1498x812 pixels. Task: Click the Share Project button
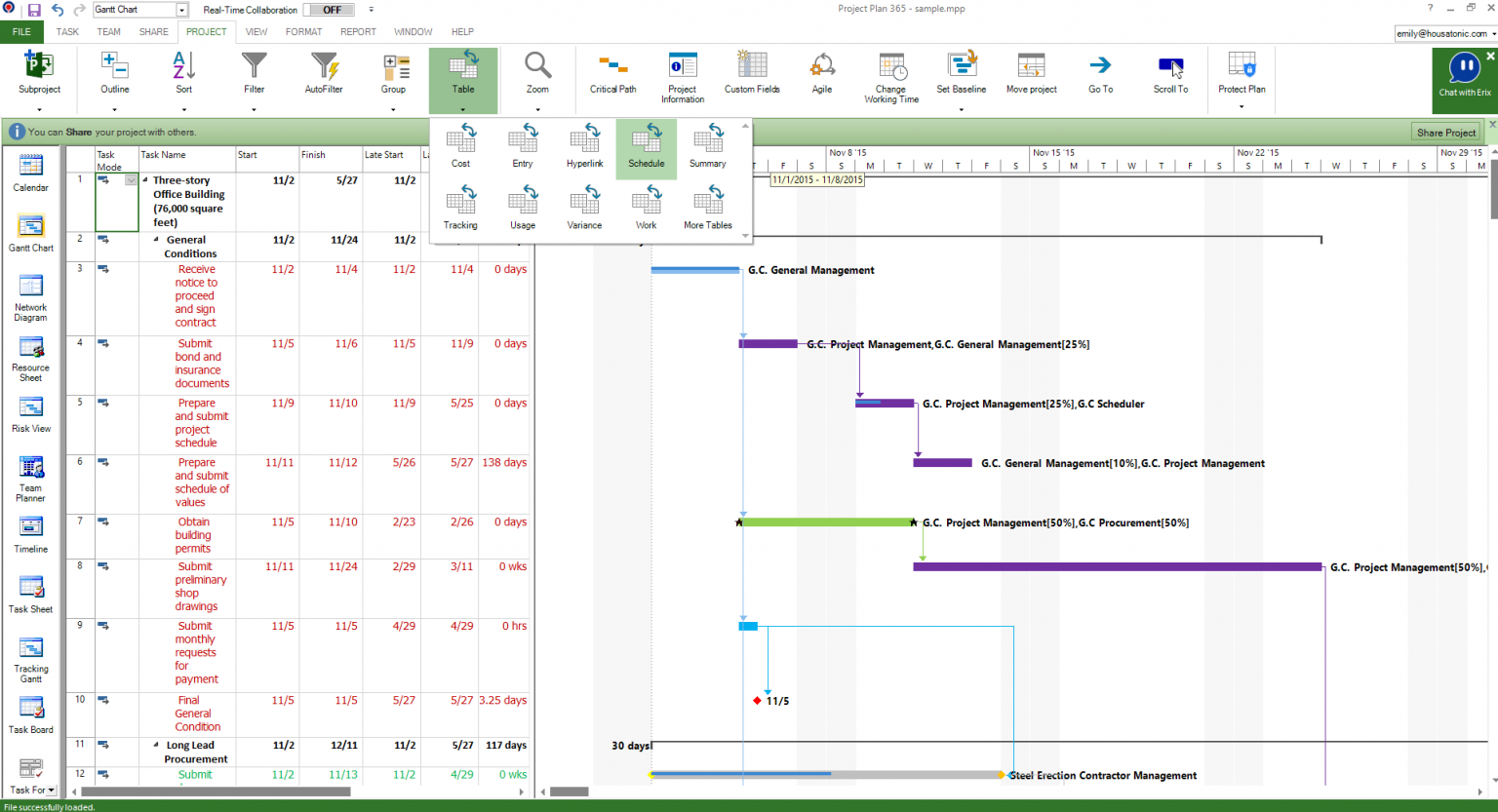1445,131
